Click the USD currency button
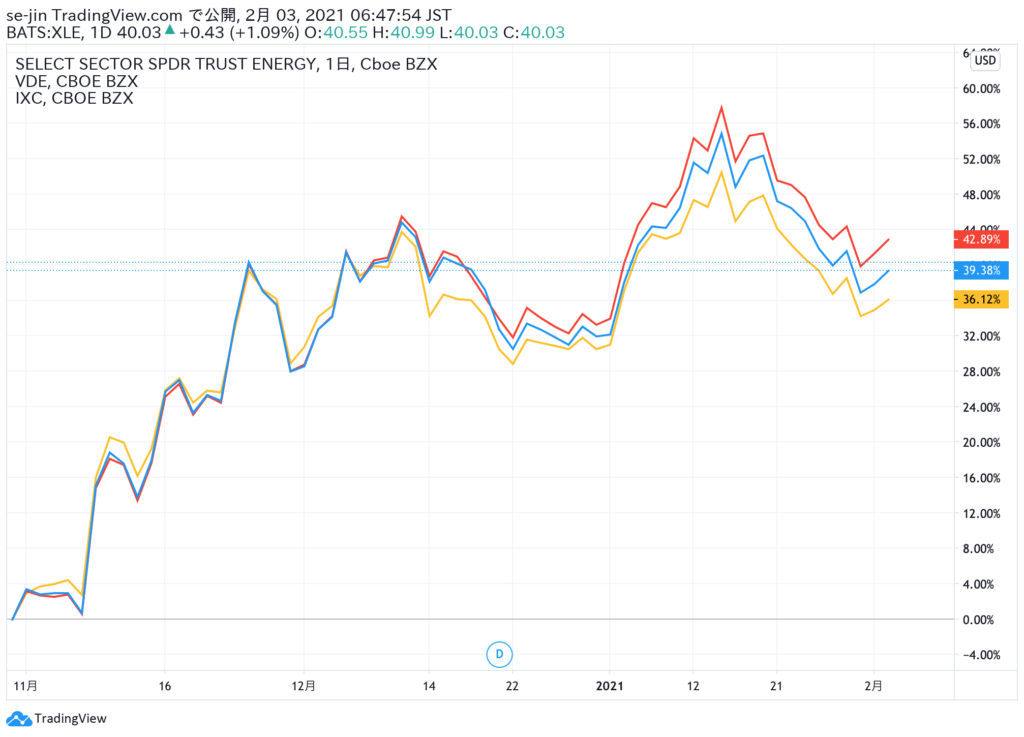The width and height of the screenshot is (1024, 737). (x=985, y=61)
